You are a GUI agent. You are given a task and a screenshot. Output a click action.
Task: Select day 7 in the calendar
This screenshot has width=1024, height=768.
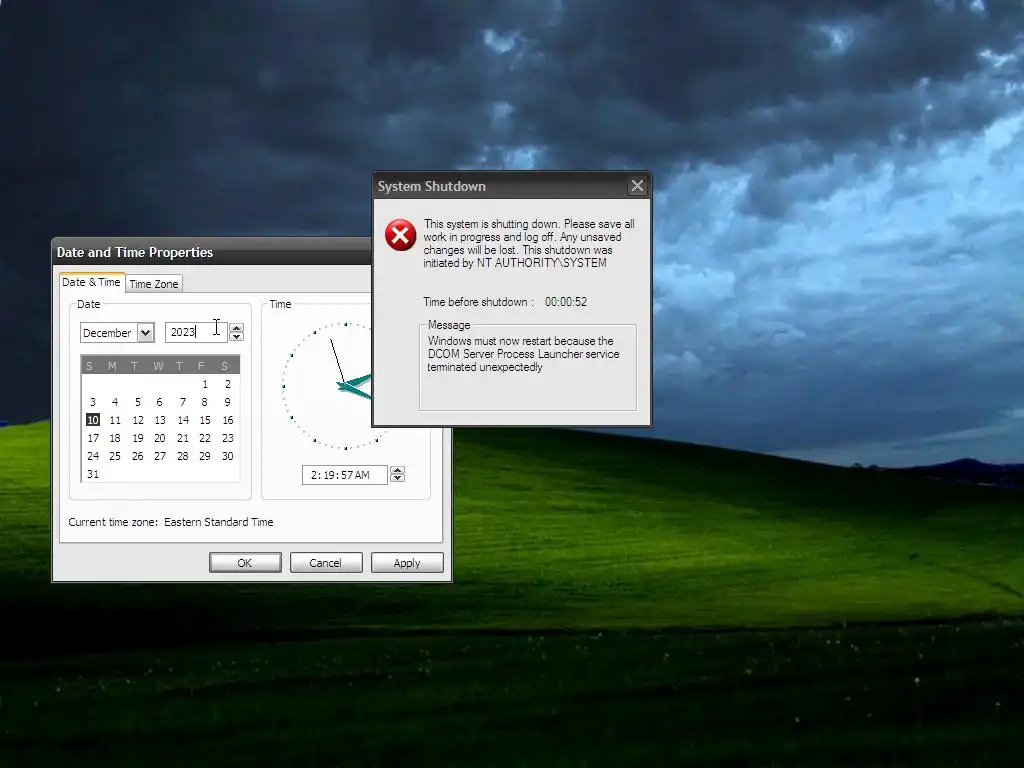click(183, 402)
